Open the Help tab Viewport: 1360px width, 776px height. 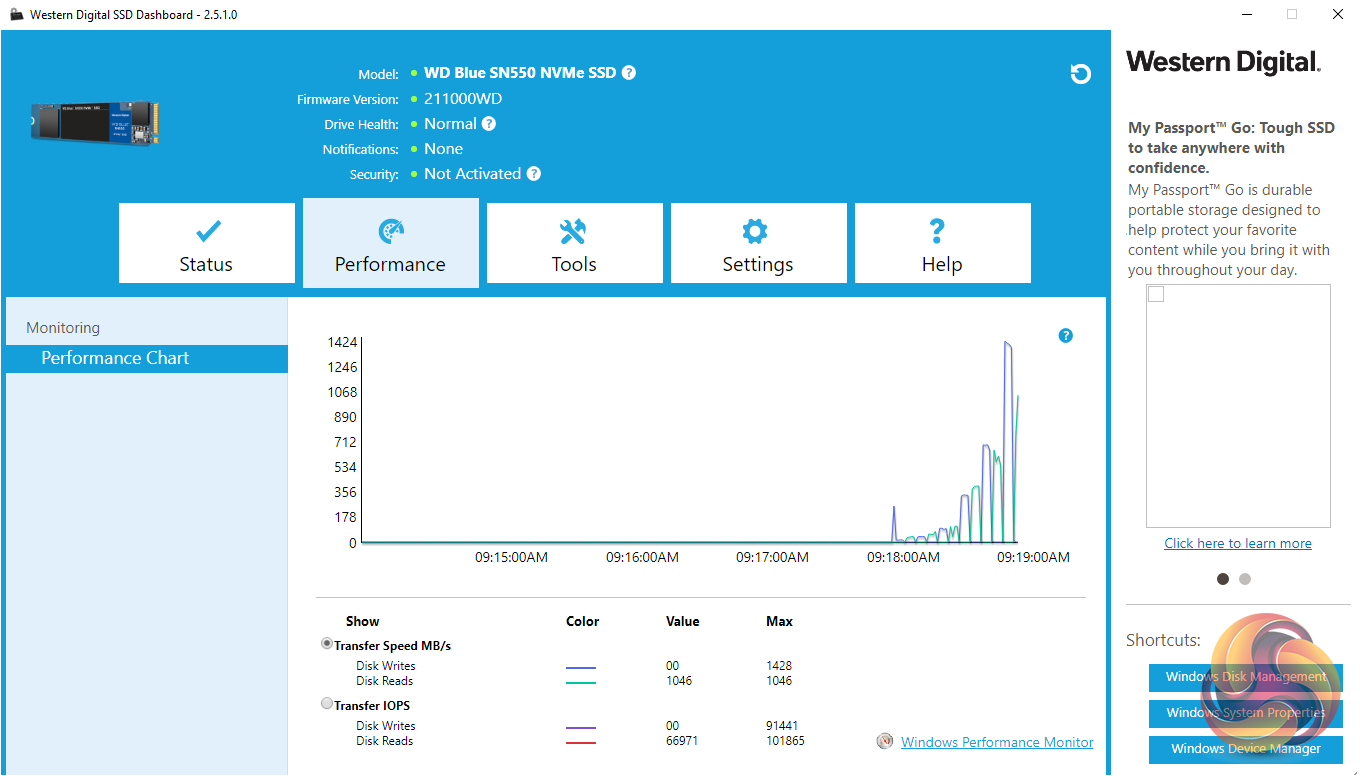tap(942, 244)
